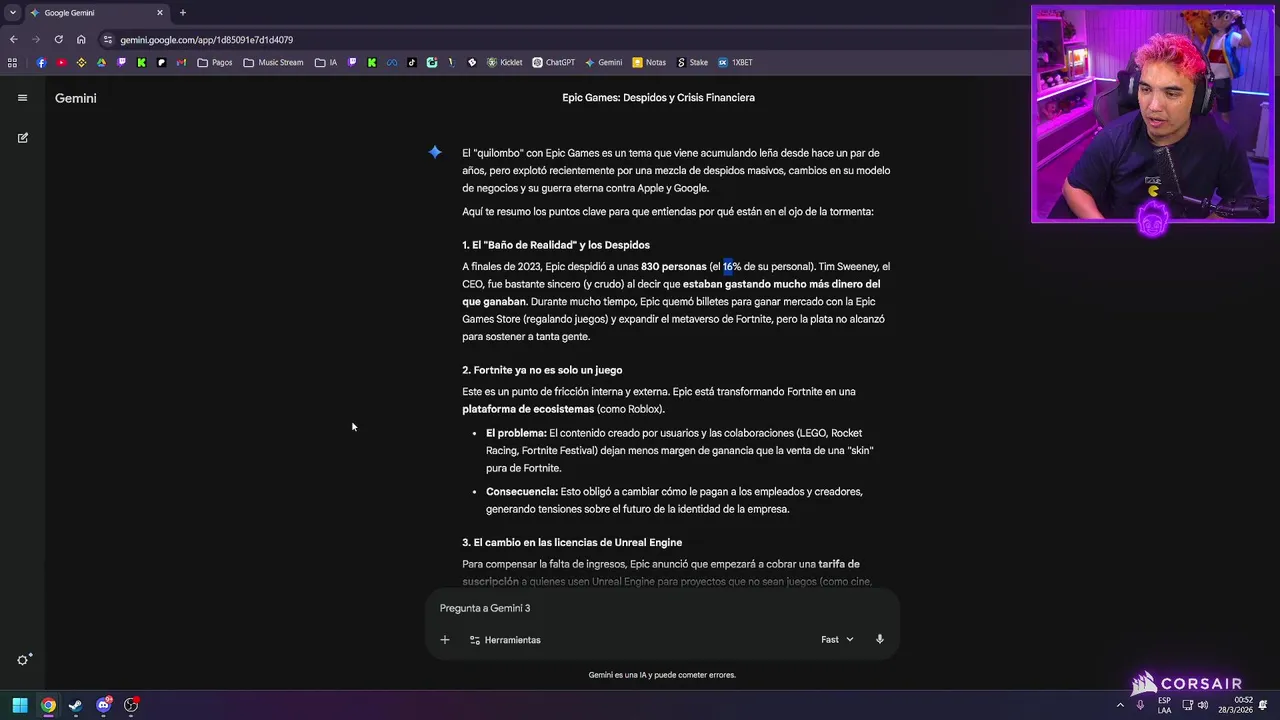Click the disclaimer Gemini es una IA y puede cometer errores
This screenshot has height=720, width=1280.
pos(662,675)
